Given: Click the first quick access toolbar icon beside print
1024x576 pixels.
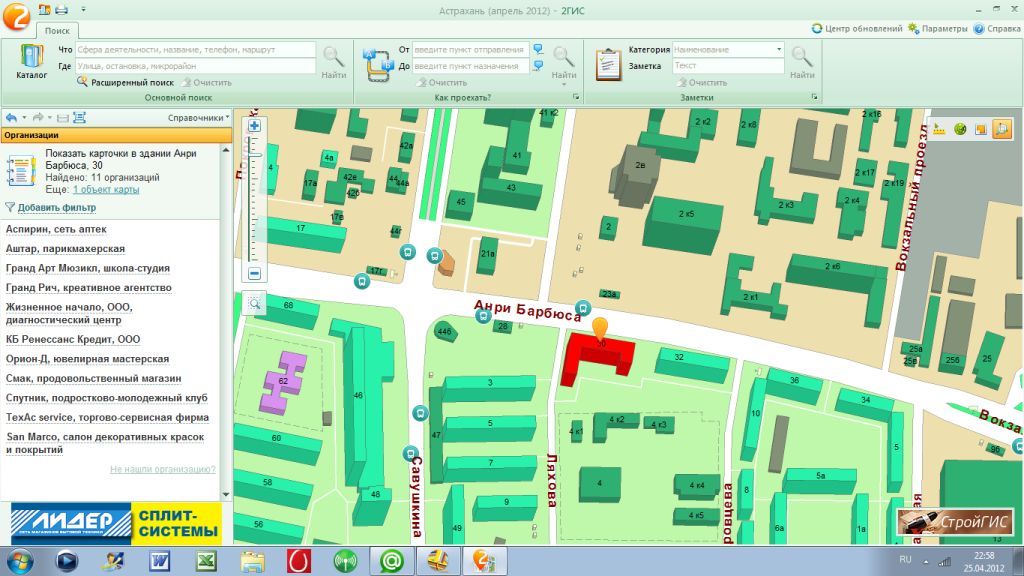Looking at the screenshot, I should tap(44, 9).
